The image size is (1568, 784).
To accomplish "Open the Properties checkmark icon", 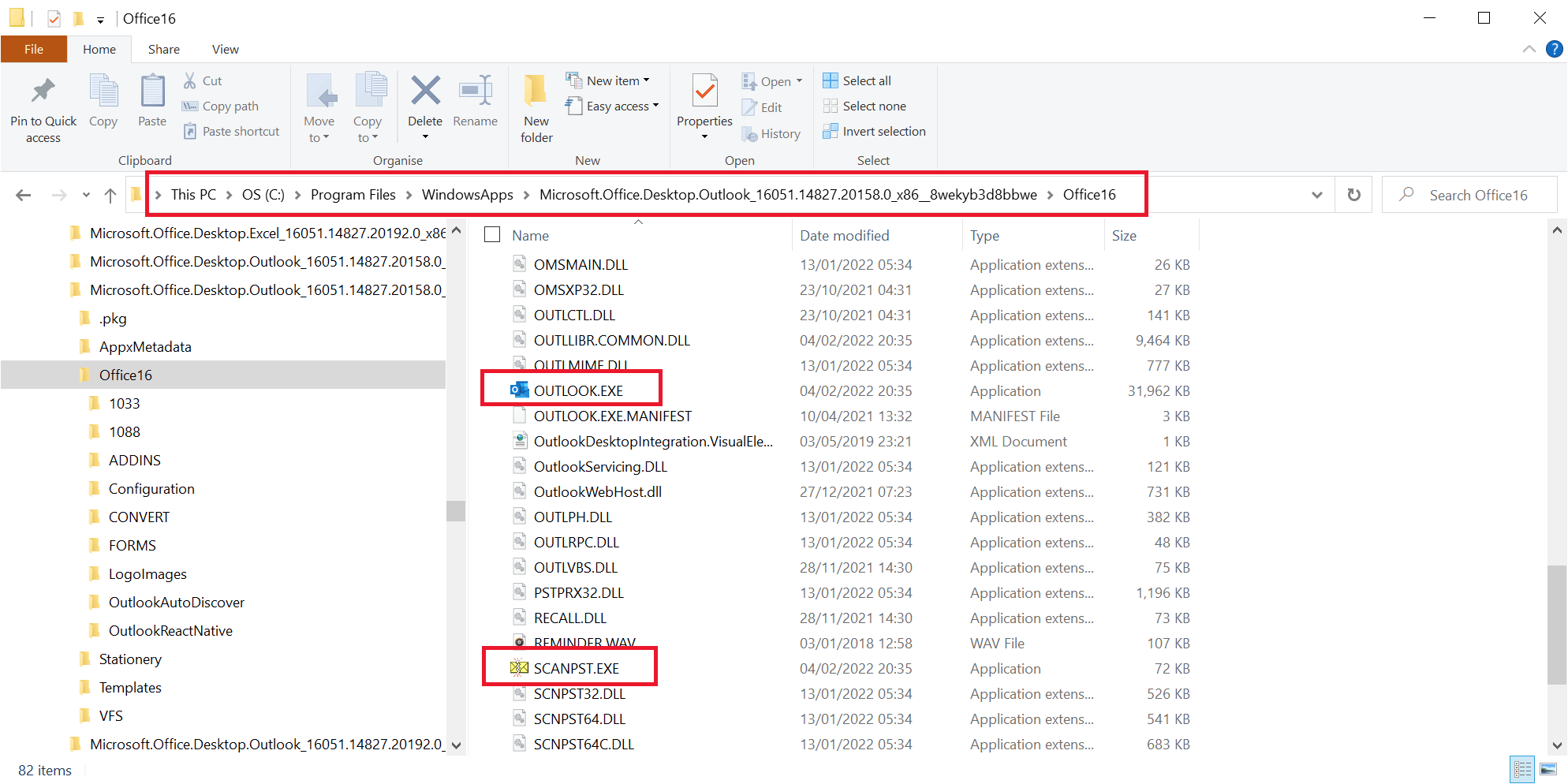I will click(x=705, y=91).
